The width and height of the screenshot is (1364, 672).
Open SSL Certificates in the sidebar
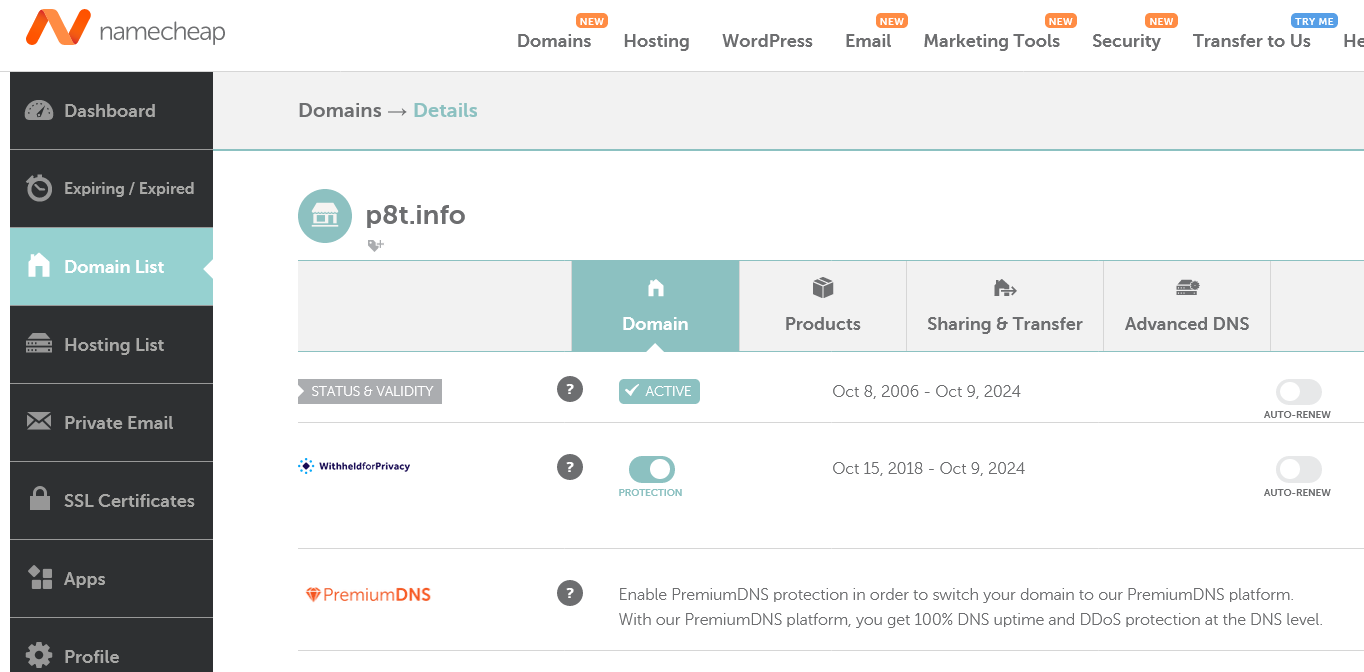(x=111, y=501)
